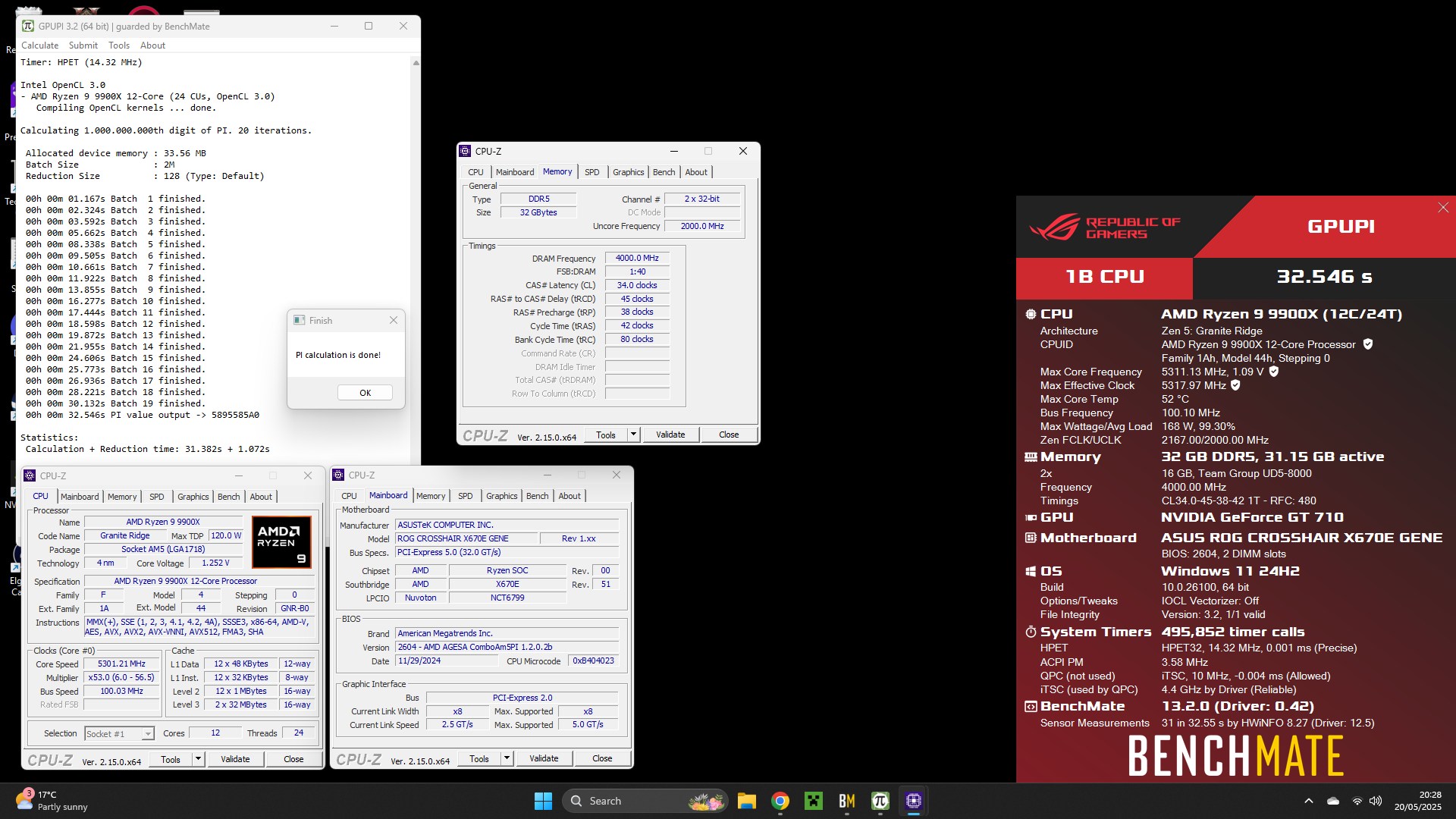The height and width of the screenshot is (819, 1456).
Task: Click the Republic of Gamers logo
Action: click(x=1105, y=227)
